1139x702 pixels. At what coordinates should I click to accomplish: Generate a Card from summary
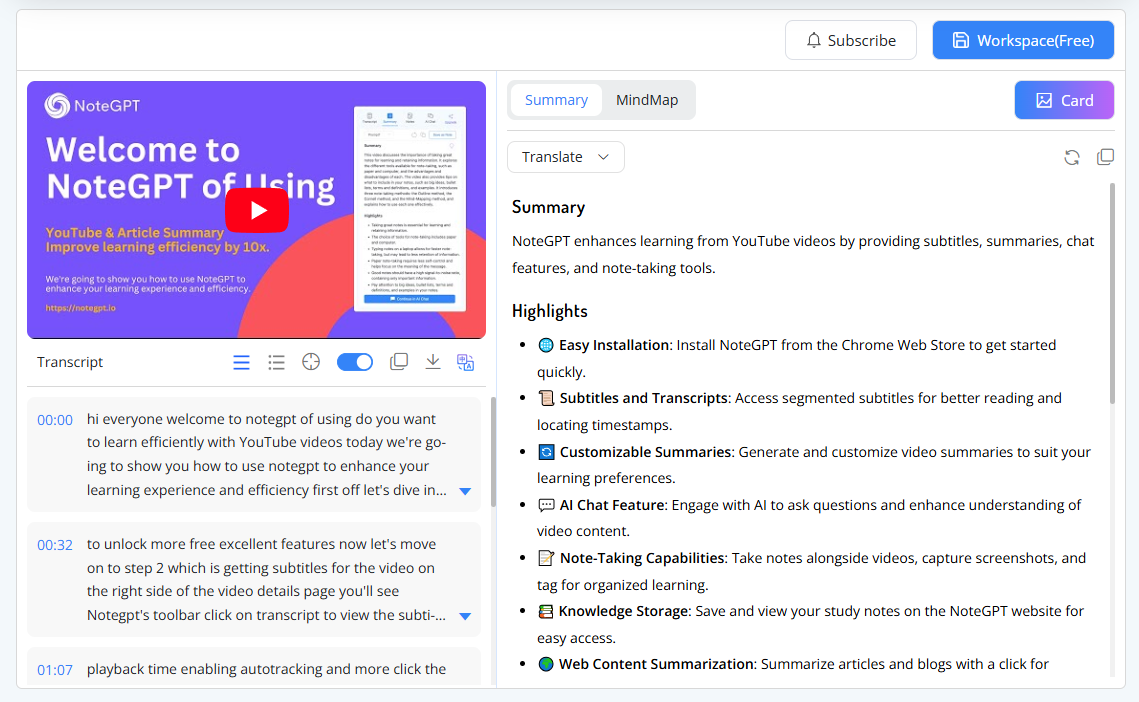[x=1064, y=100]
